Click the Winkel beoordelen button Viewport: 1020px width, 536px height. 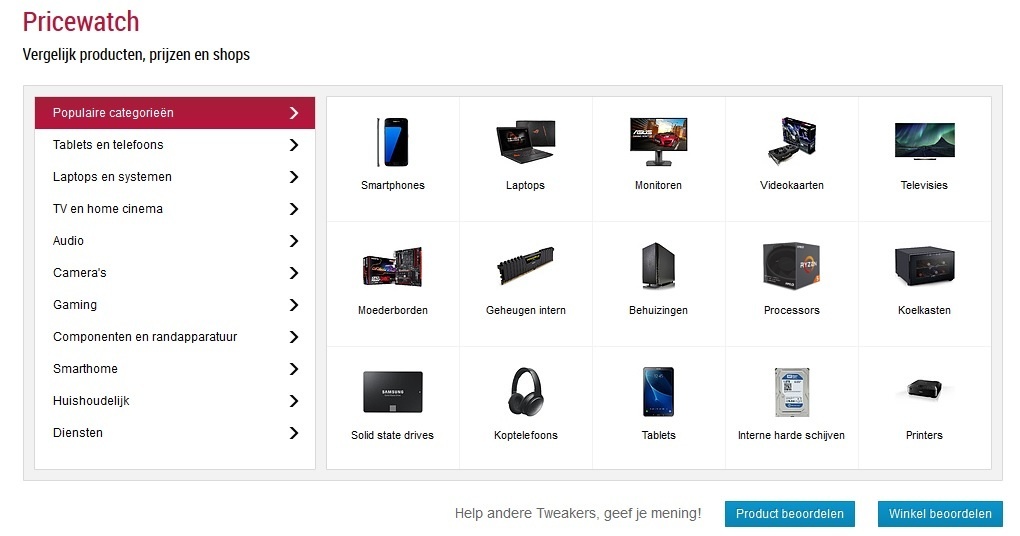click(x=940, y=514)
